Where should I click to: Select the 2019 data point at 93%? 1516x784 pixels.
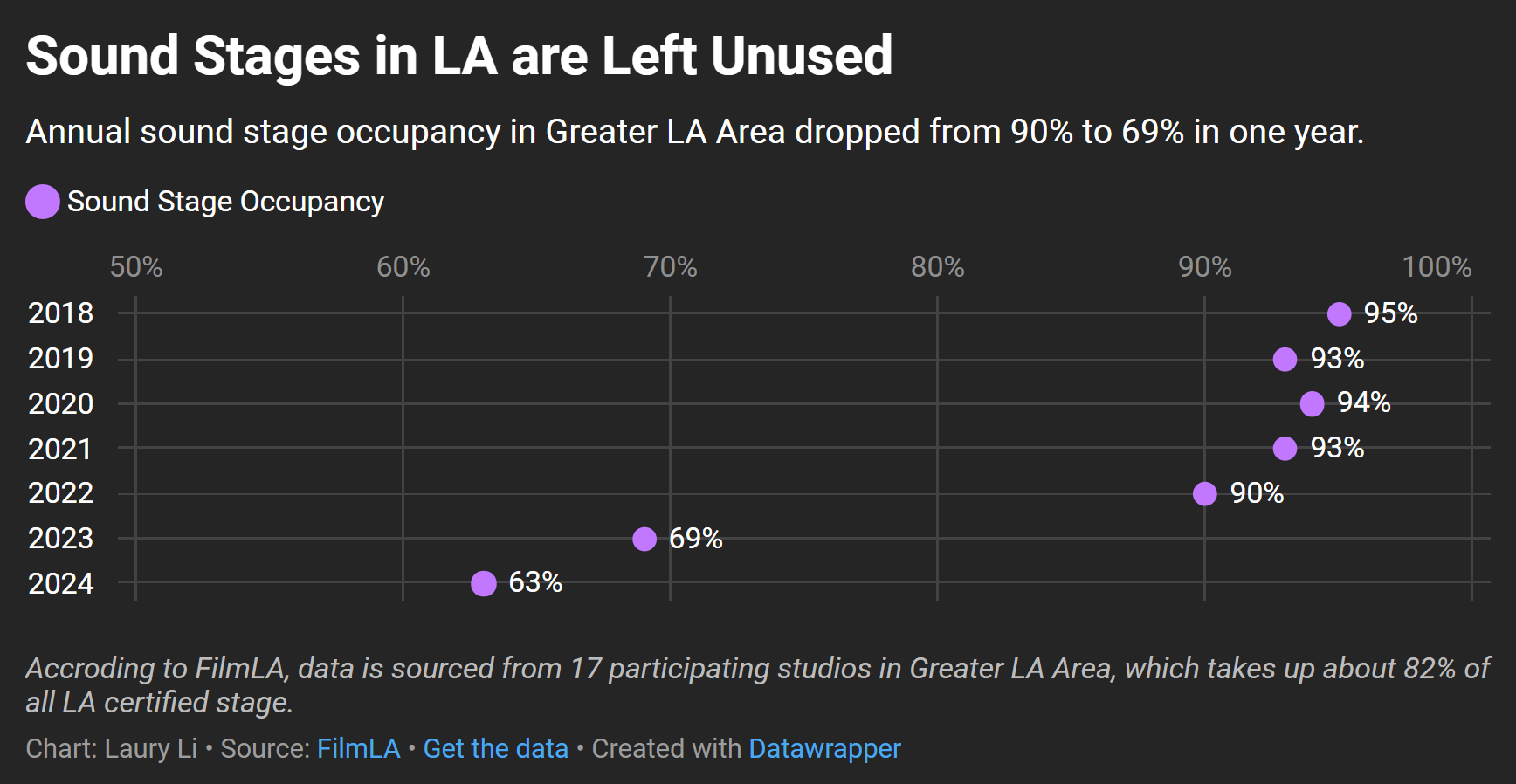click(1285, 359)
